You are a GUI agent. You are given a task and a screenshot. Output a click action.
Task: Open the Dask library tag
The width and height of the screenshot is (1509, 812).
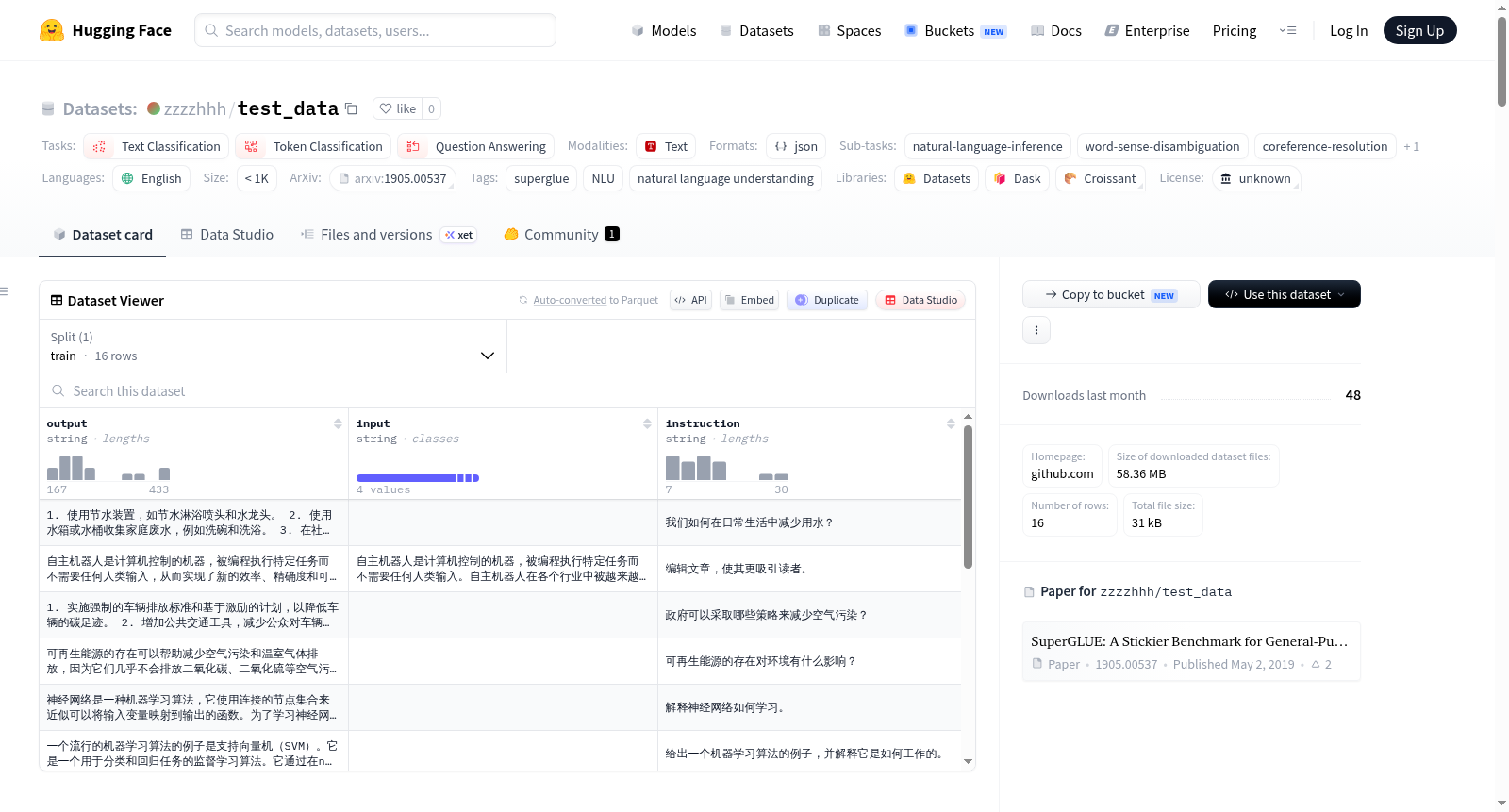pyautogui.click(x=1018, y=178)
